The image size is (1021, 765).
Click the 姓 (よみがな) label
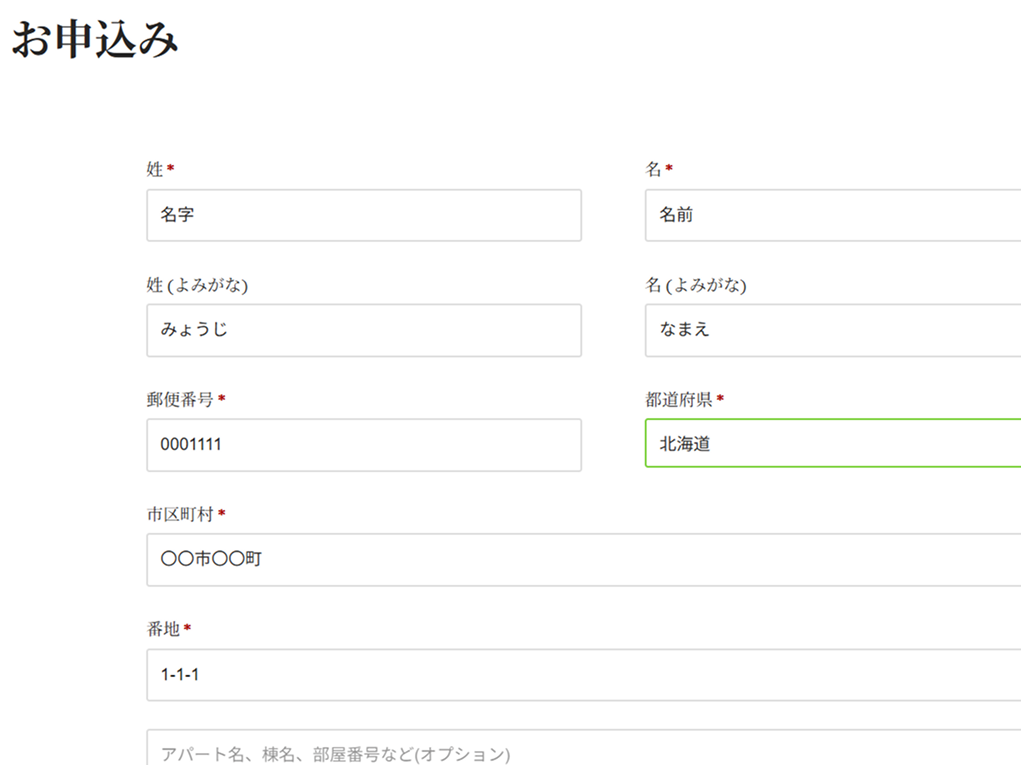(x=197, y=285)
